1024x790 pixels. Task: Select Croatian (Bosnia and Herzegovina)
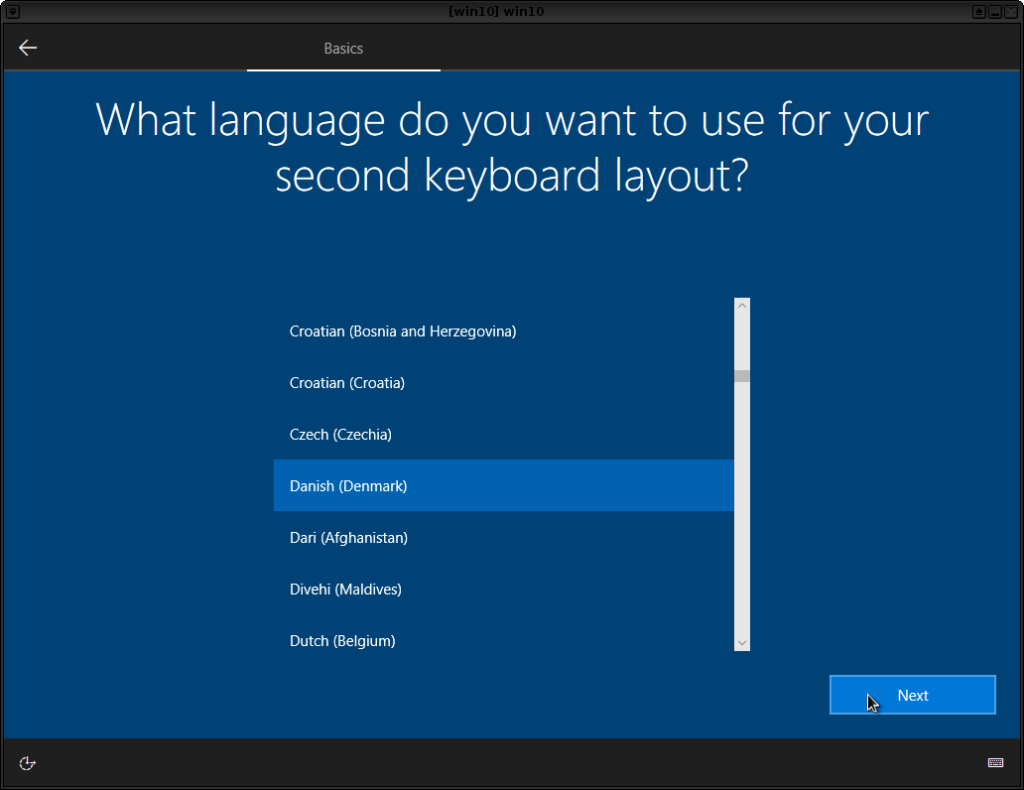click(504, 331)
